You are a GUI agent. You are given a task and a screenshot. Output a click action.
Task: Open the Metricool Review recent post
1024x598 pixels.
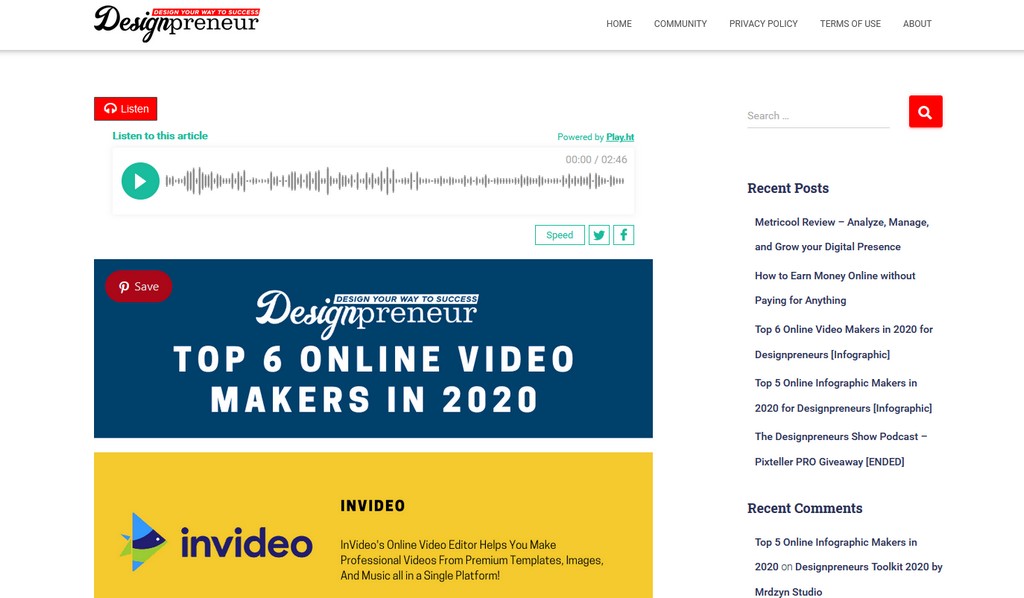pyautogui.click(x=841, y=233)
